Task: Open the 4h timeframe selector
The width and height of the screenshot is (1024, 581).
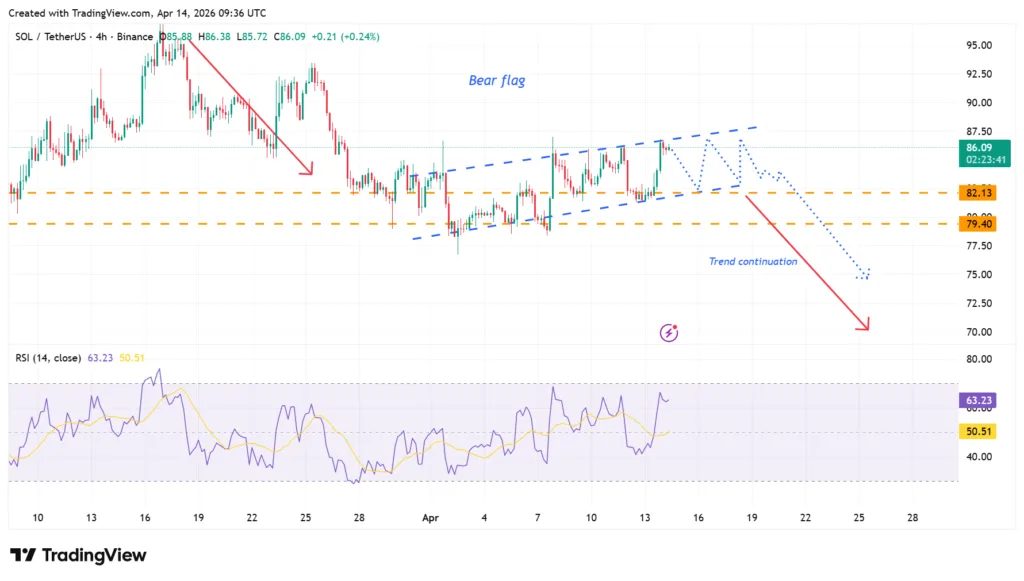Action: (100, 36)
